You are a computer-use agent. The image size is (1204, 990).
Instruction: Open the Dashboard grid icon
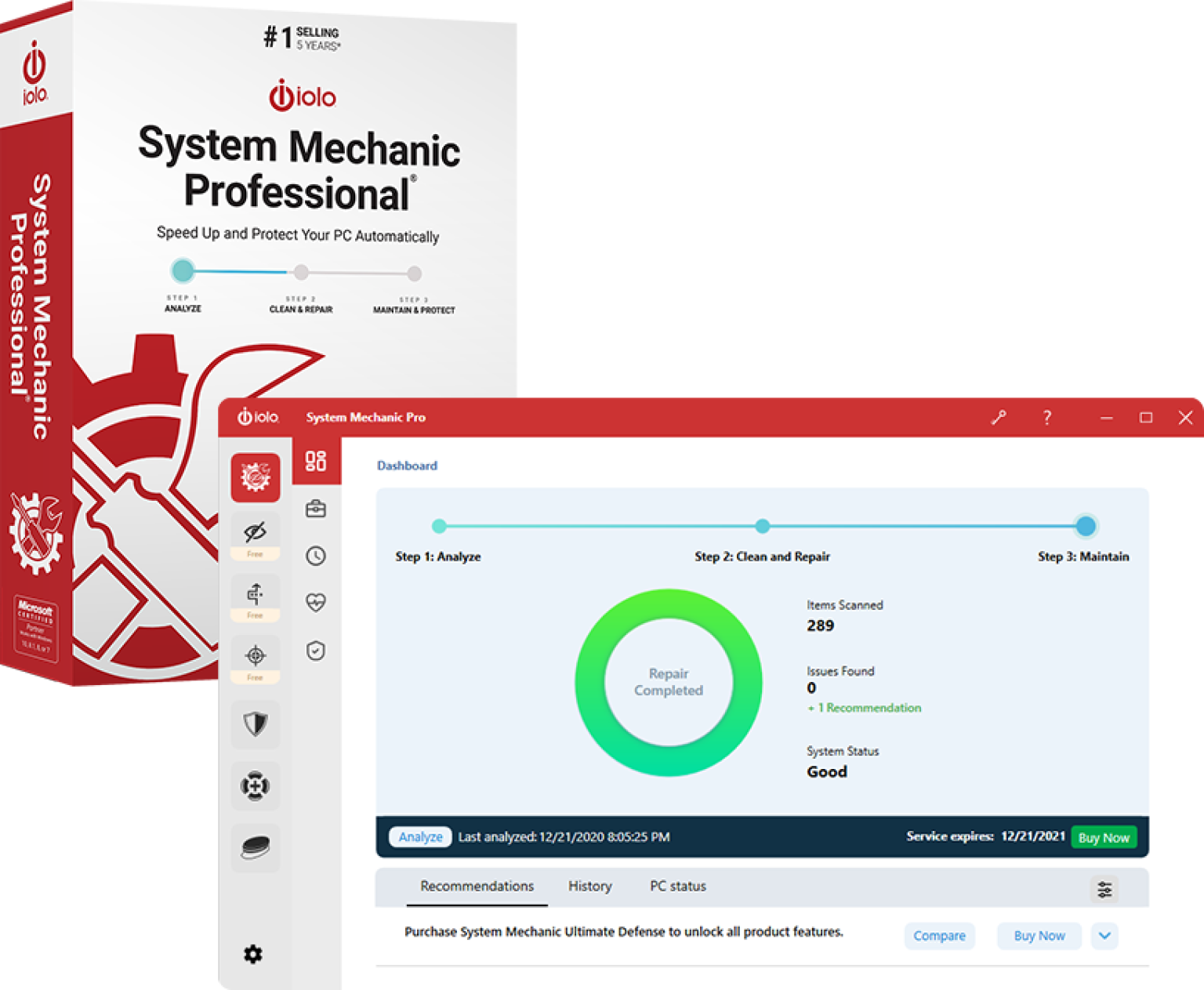316,463
